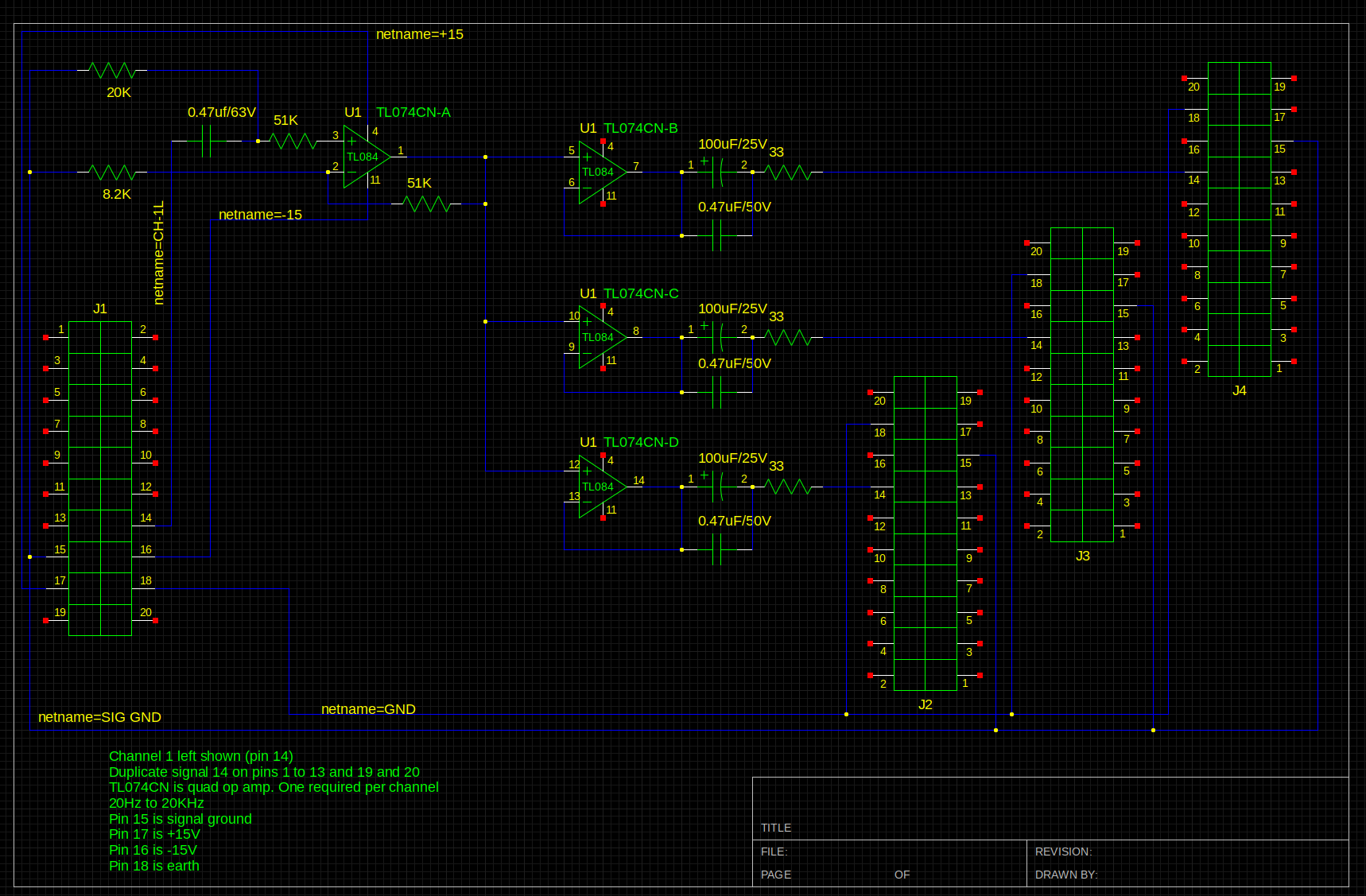Select the TL074CN-A part label
Viewport: 1366px width, 896px height.
(x=413, y=112)
